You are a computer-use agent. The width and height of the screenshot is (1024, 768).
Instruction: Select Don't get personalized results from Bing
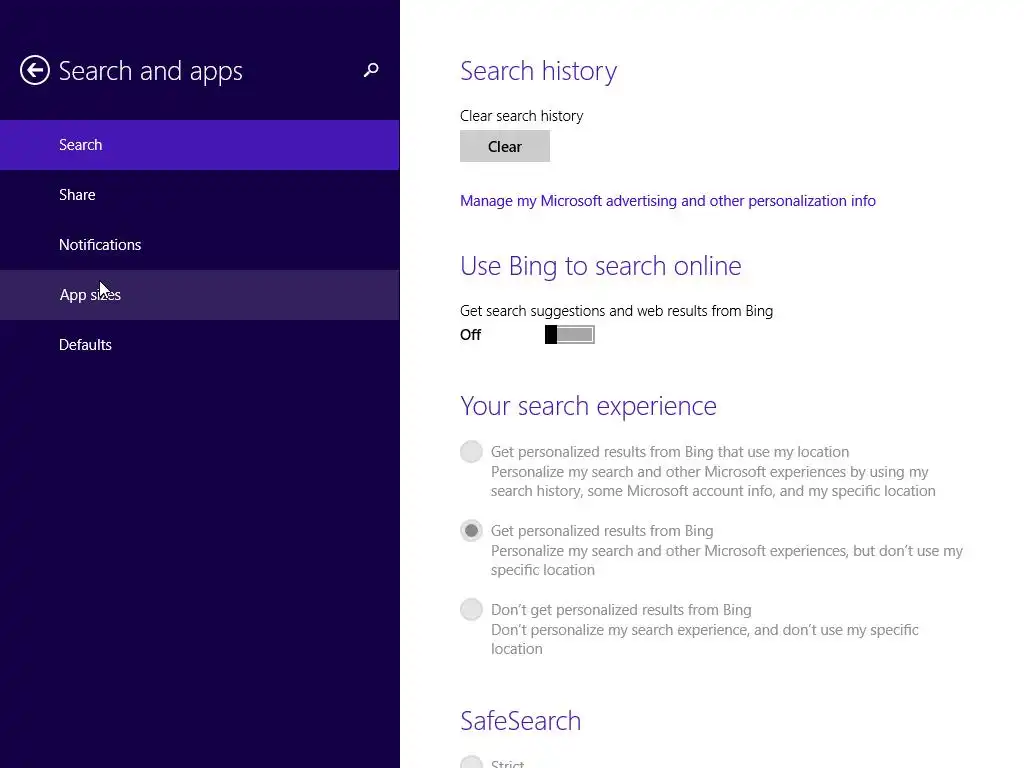tap(471, 610)
